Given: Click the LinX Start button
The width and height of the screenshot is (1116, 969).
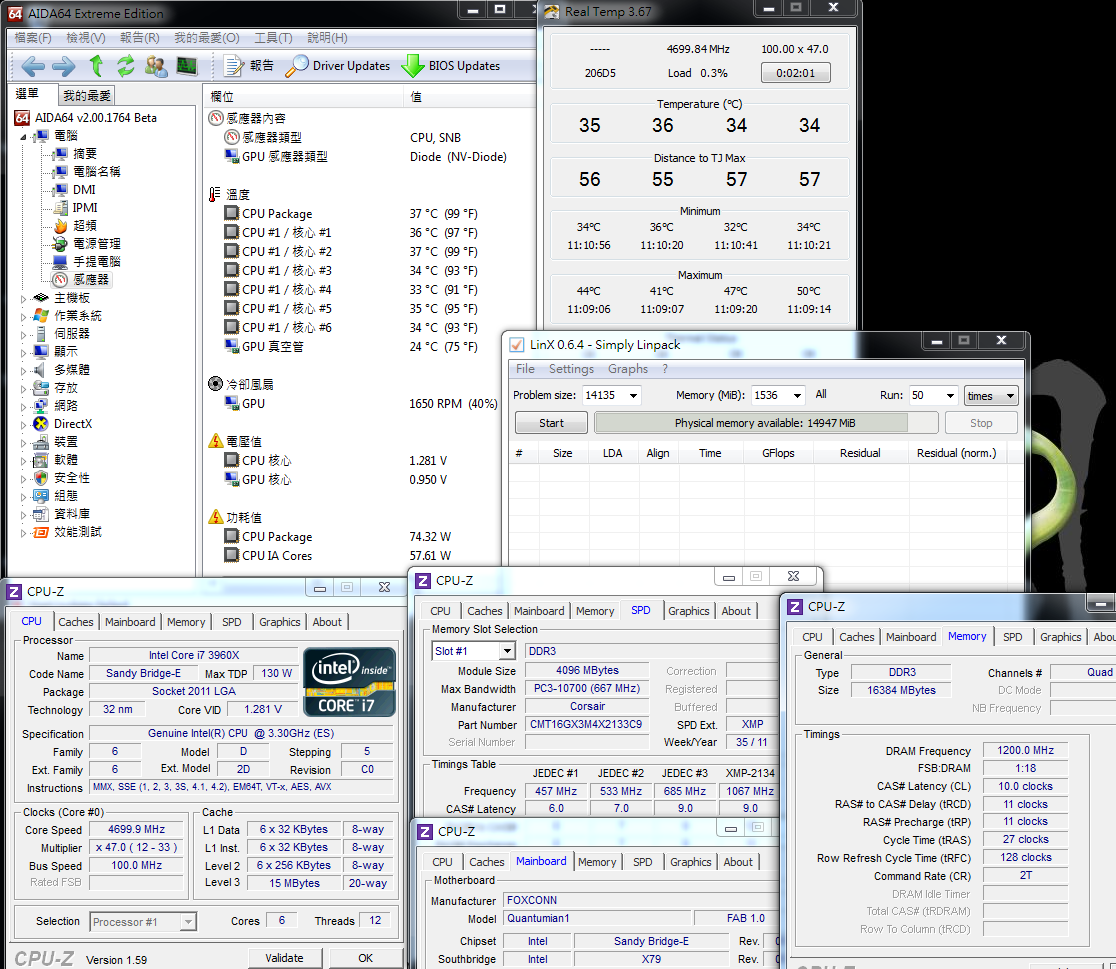Looking at the screenshot, I should click(551, 423).
